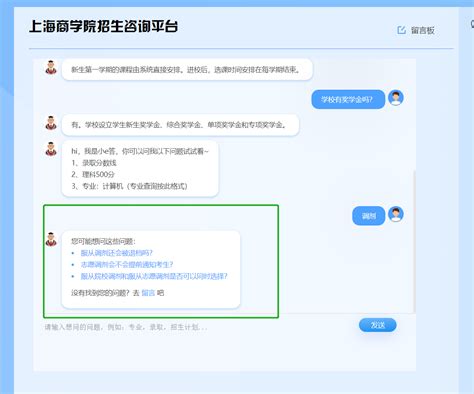This screenshot has height=394, width=474.
Task: Click the heading 您可能想问这些问题:
Action: click(103, 241)
